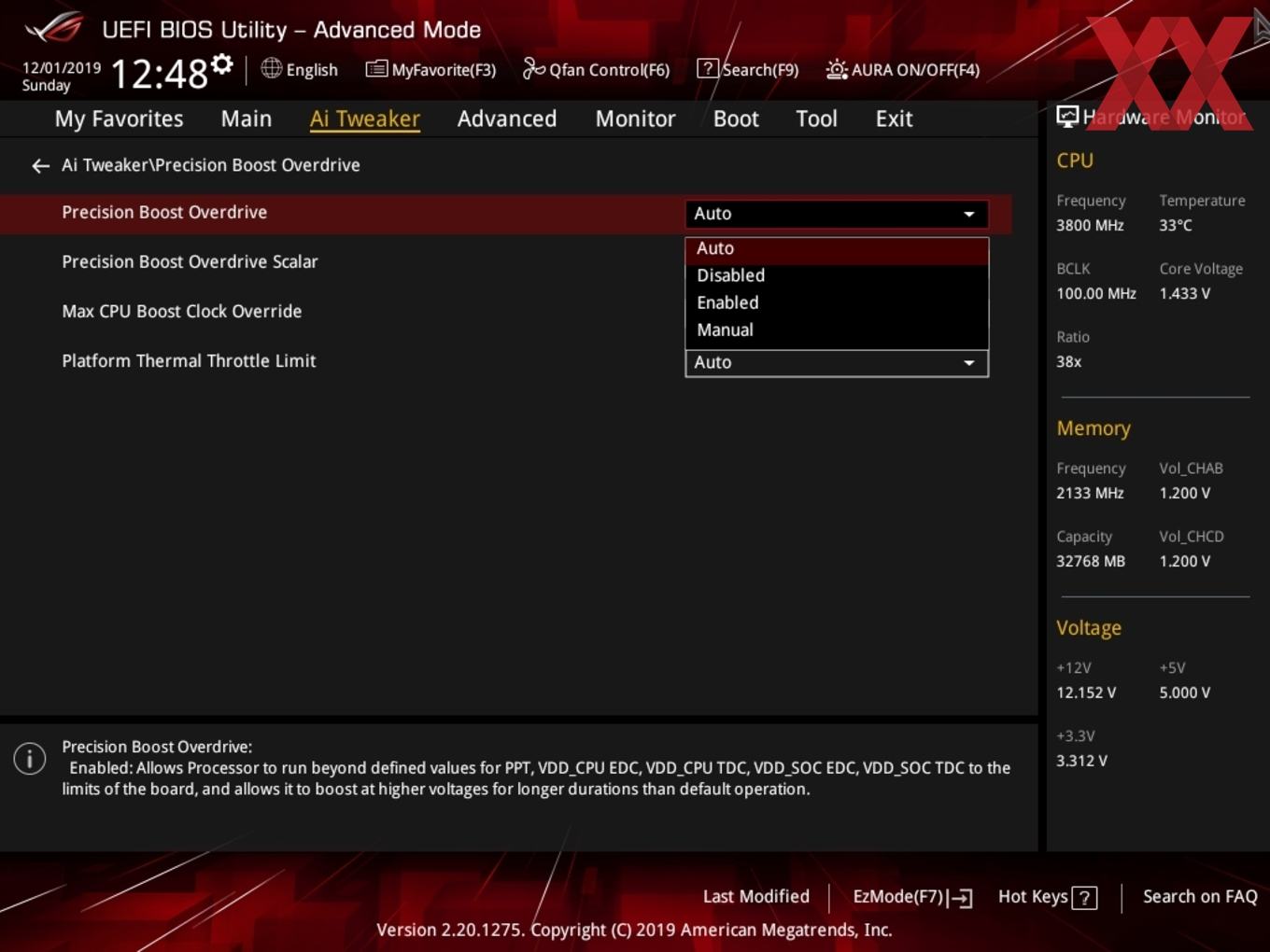Click the breadcrumb Ai Tweaker\Precision Boost Overdrive
This screenshot has height=952, width=1270.
[211, 165]
